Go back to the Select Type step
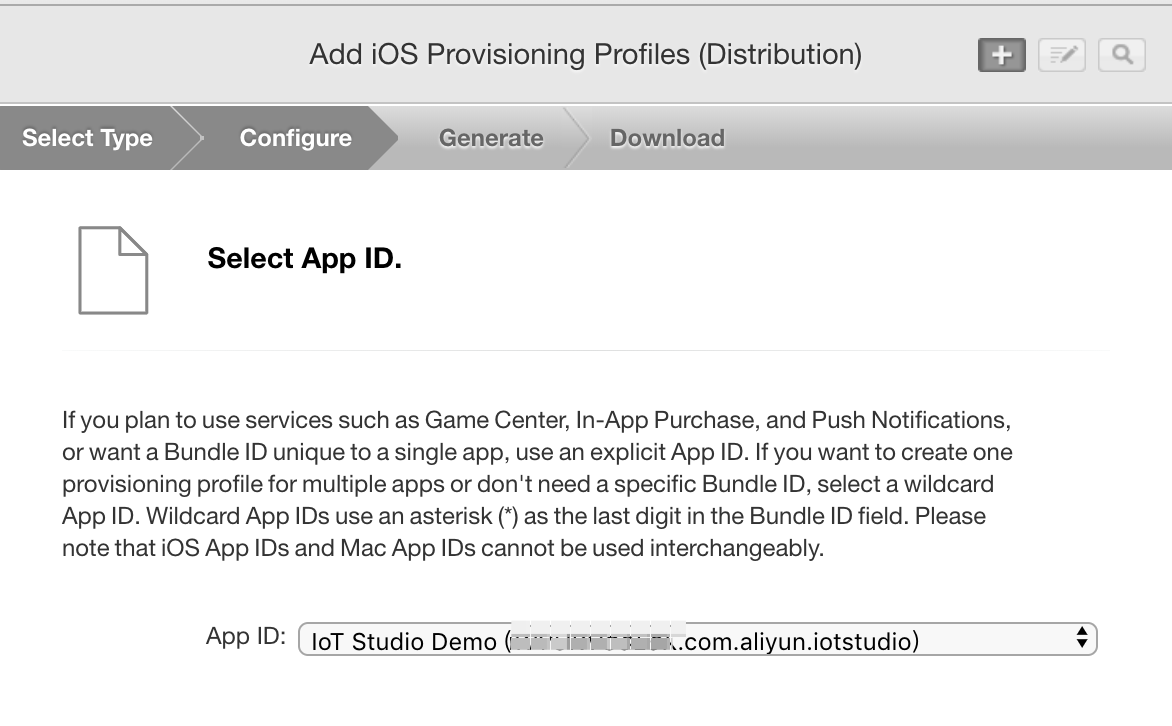The image size is (1172, 726). tap(87, 138)
